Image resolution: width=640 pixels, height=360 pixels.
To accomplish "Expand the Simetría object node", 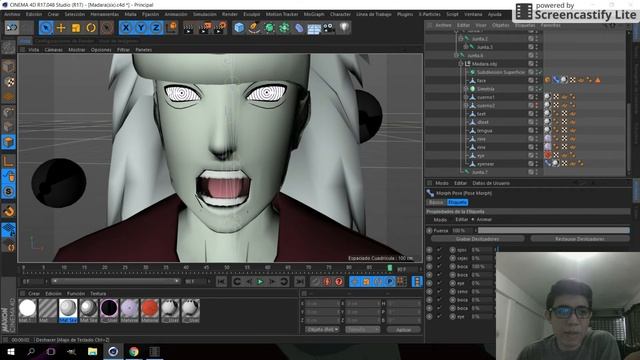I will coord(466,89).
